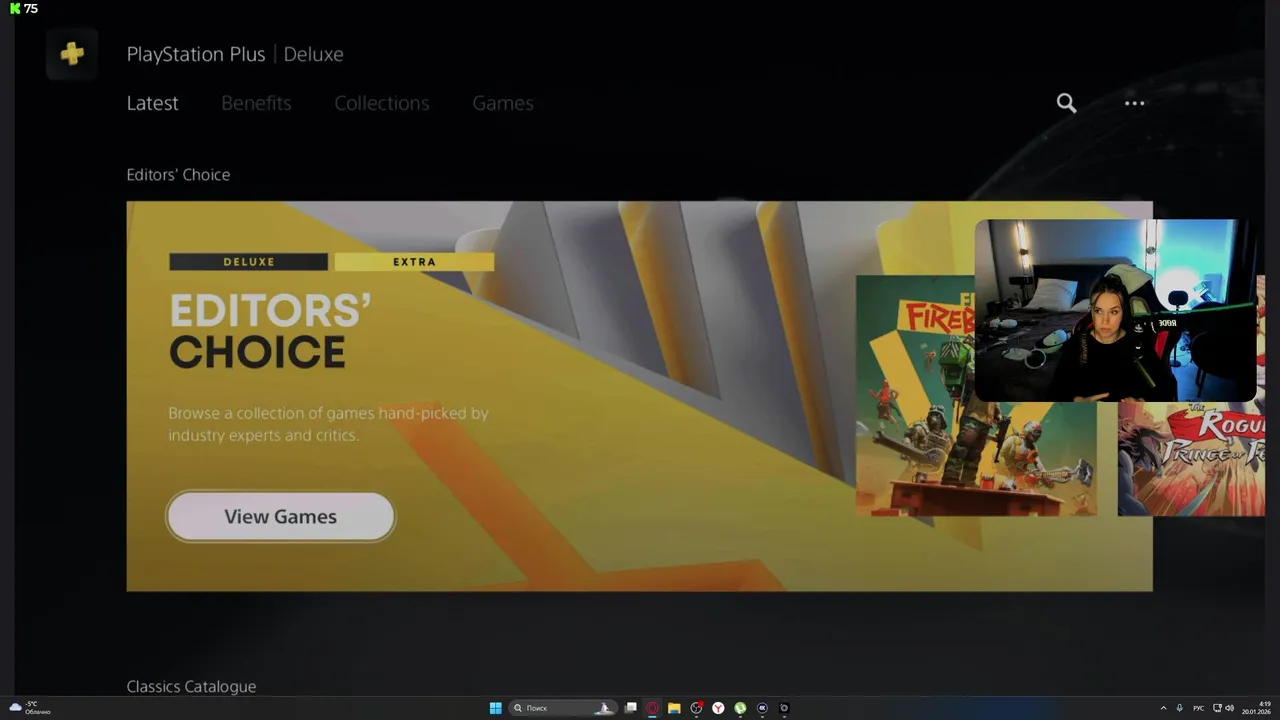This screenshot has height=720, width=1280.
Task: Open the black camera-style taskbar icon
Action: point(784,708)
